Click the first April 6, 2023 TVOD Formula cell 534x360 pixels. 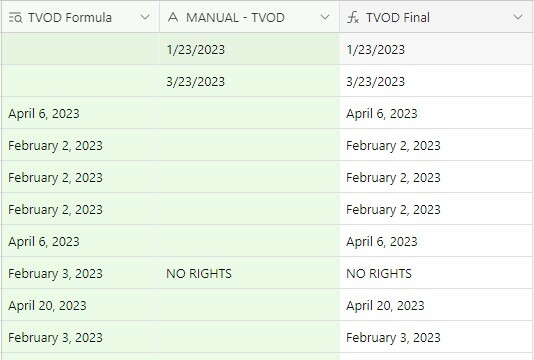[x=80, y=113]
